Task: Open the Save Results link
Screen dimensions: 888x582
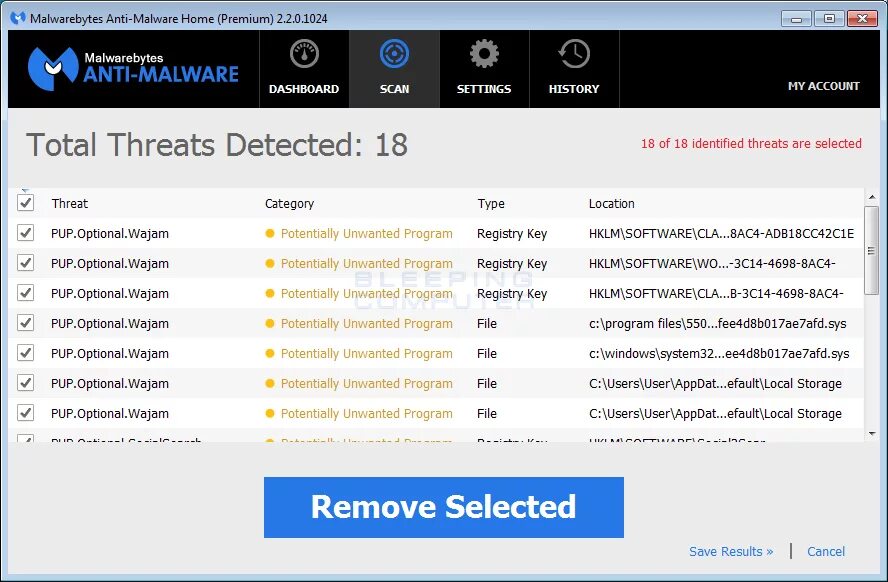Action: tap(731, 551)
